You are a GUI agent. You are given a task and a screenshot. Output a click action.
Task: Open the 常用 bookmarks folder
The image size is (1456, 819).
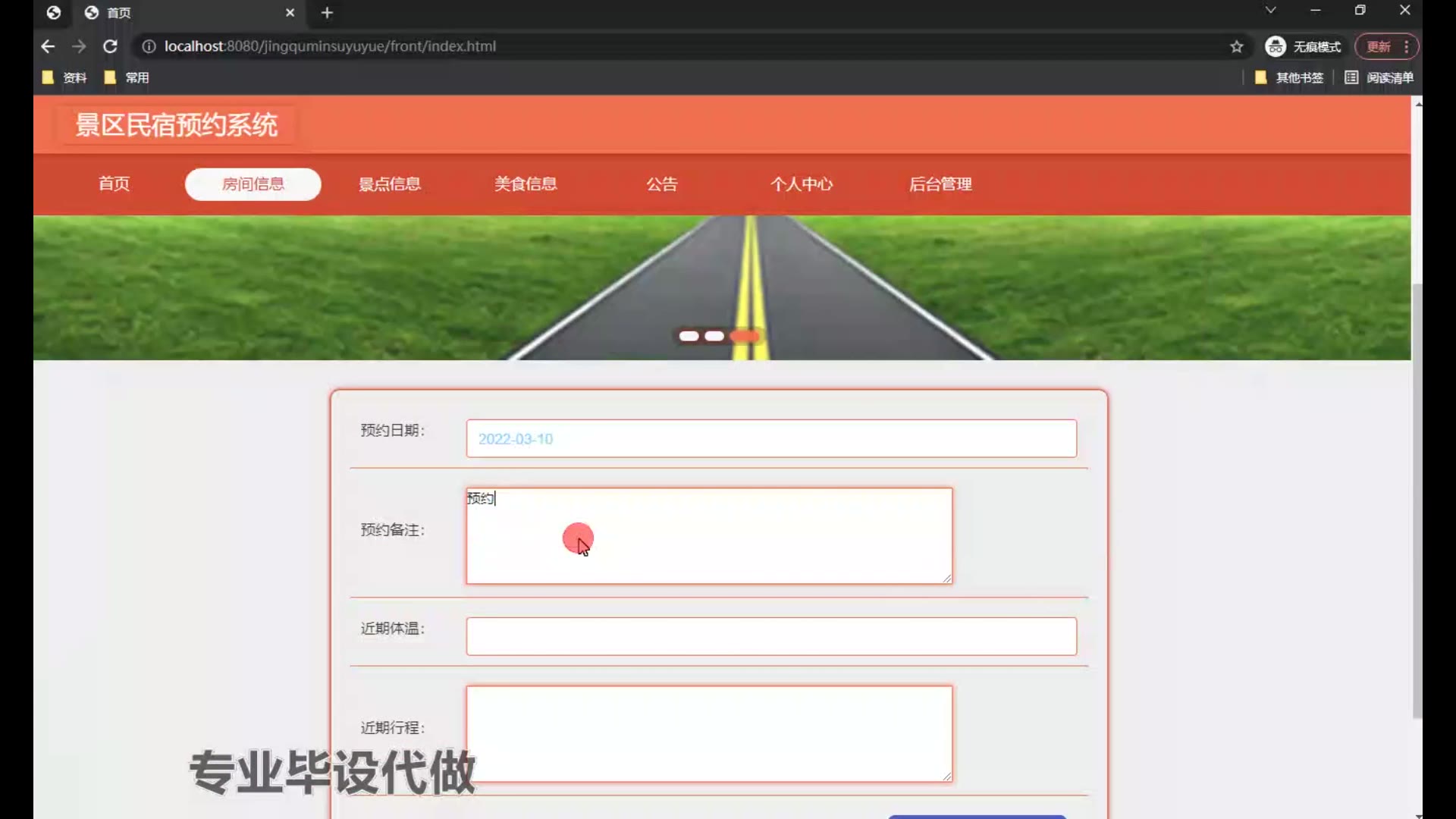127,77
